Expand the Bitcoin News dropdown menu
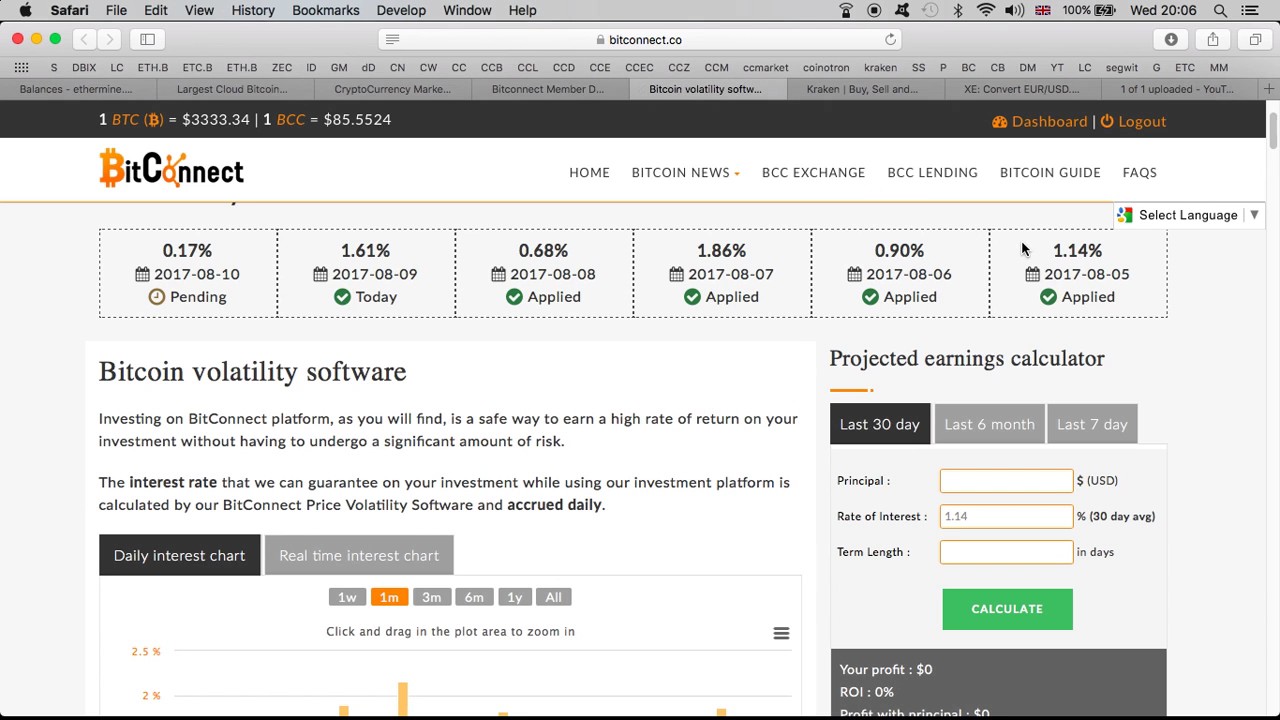The width and height of the screenshot is (1280, 720). click(685, 172)
